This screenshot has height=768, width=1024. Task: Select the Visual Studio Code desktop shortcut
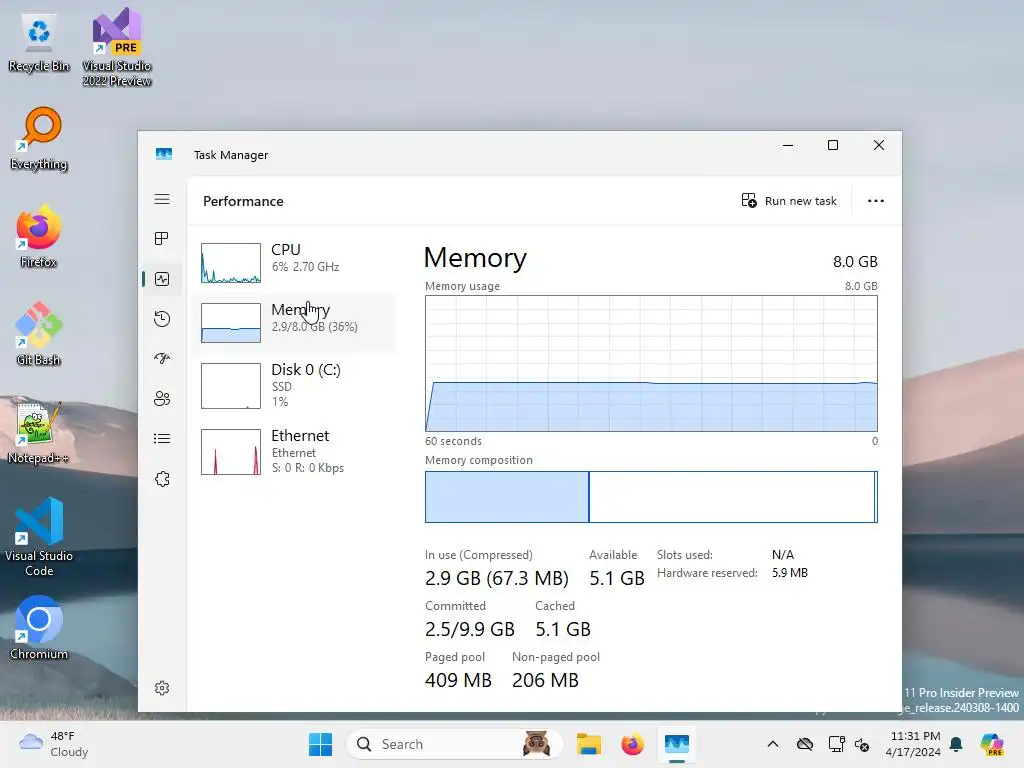(39, 537)
